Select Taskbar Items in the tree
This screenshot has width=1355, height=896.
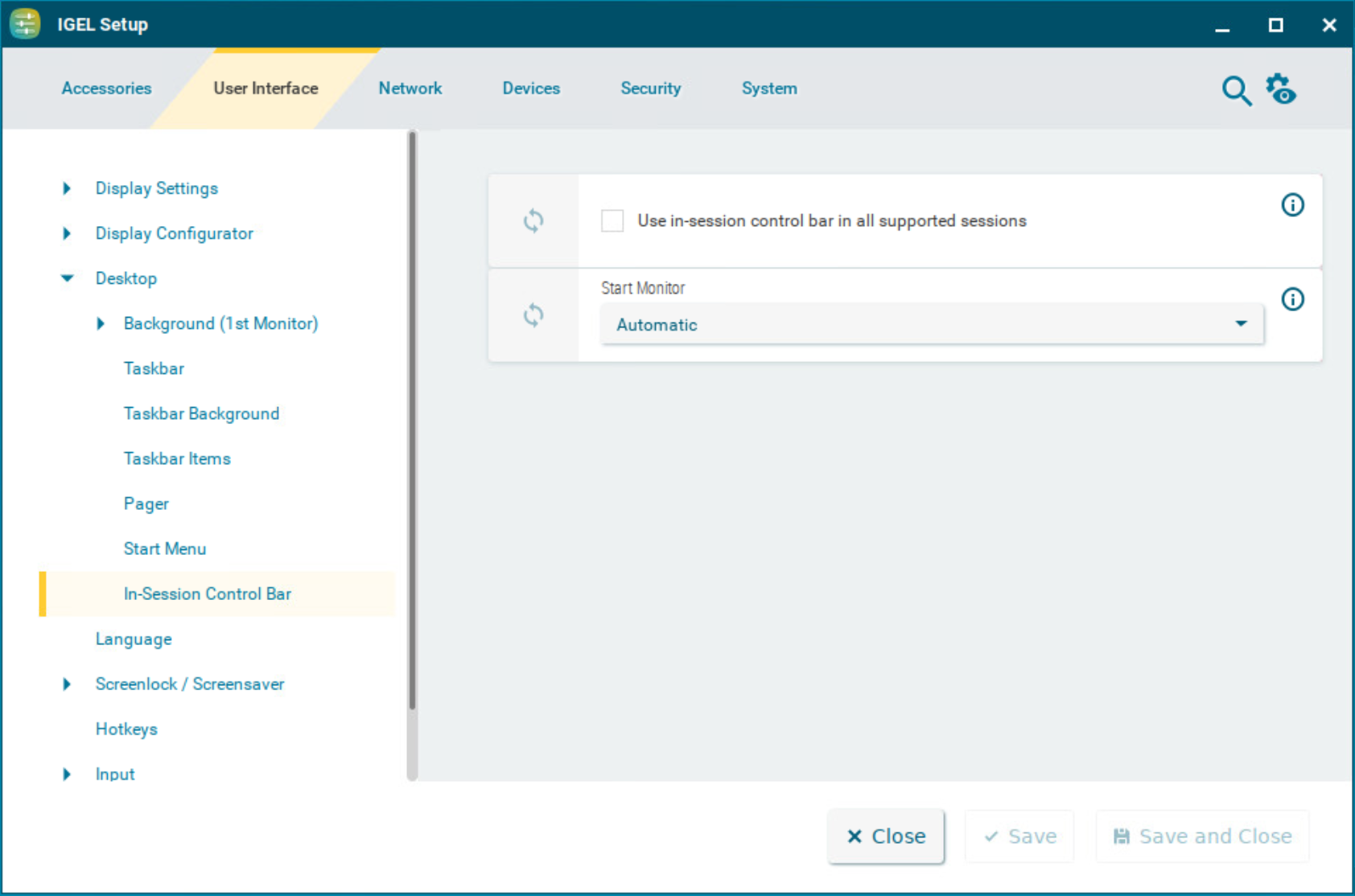coord(177,458)
